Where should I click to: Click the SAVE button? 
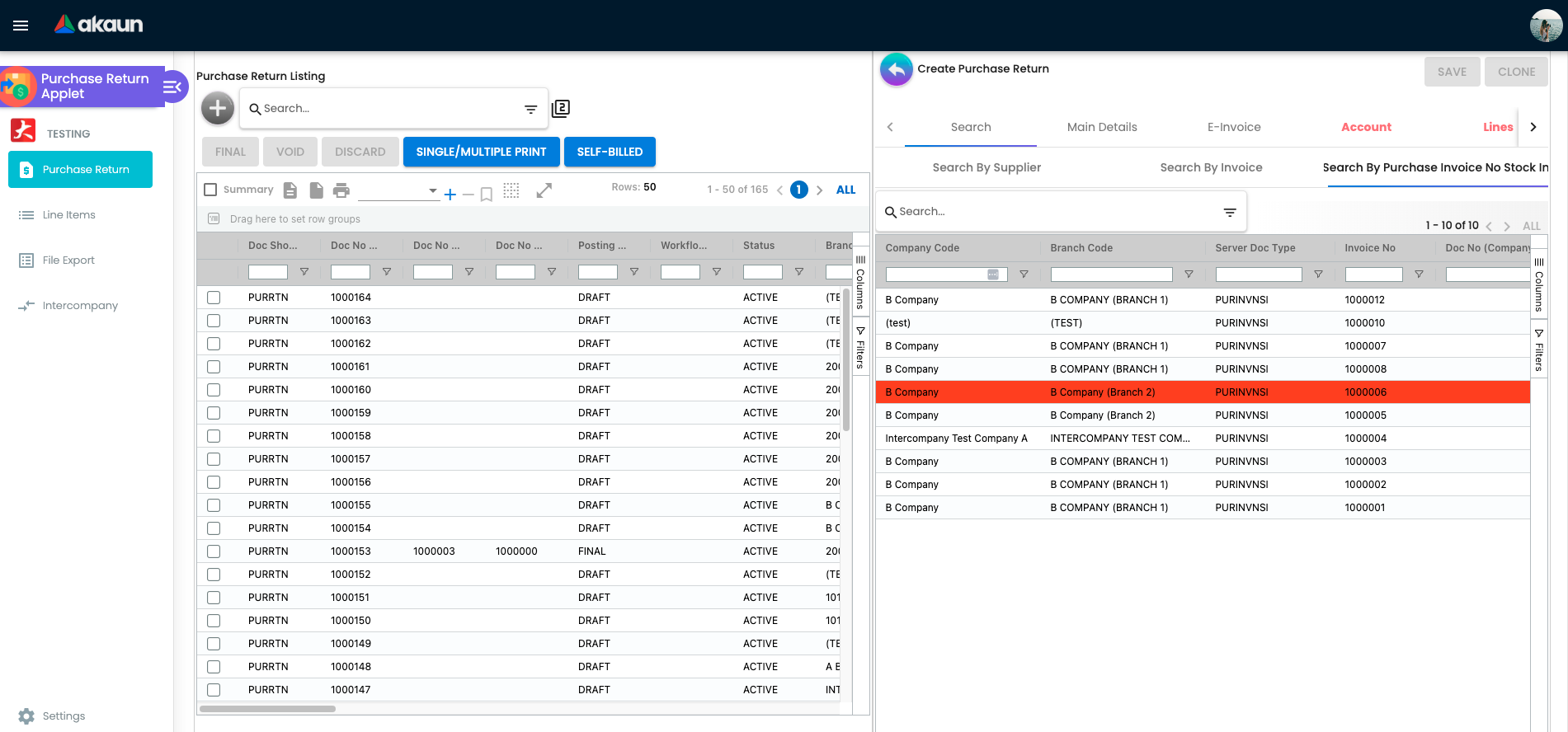[x=1452, y=72]
